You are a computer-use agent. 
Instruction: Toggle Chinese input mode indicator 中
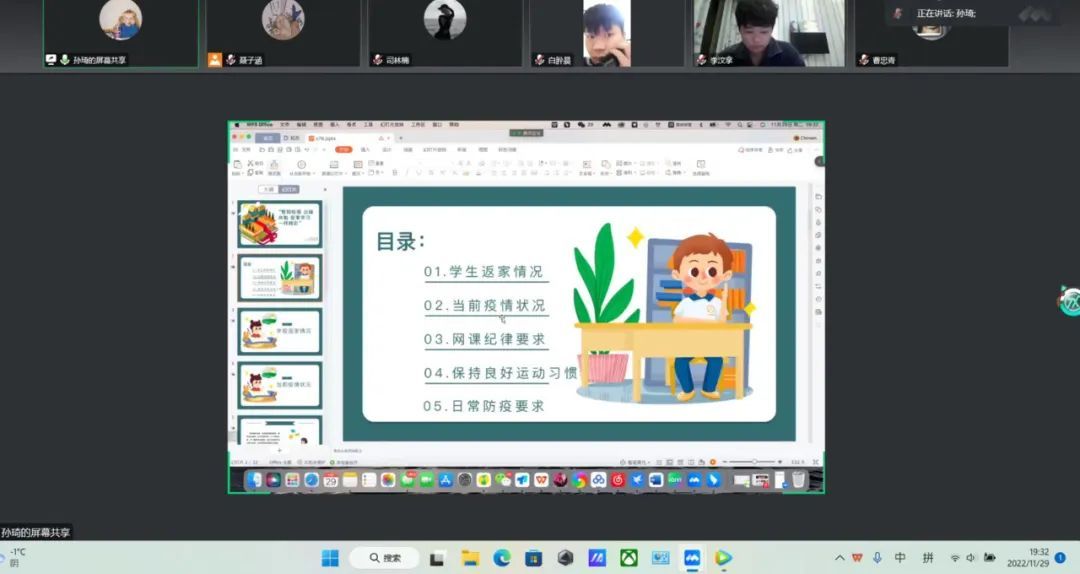click(x=901, y=558)
